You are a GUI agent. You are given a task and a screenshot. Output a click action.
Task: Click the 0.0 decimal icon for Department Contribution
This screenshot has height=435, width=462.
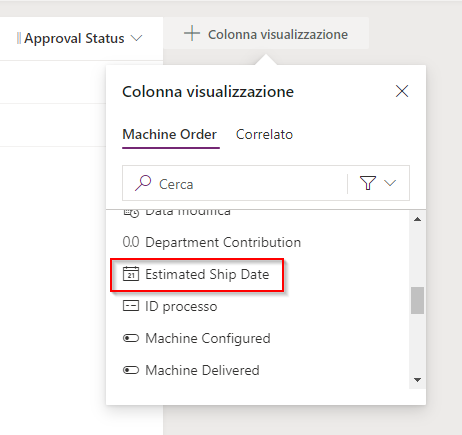pyautogui.click(x=131, y=242)
